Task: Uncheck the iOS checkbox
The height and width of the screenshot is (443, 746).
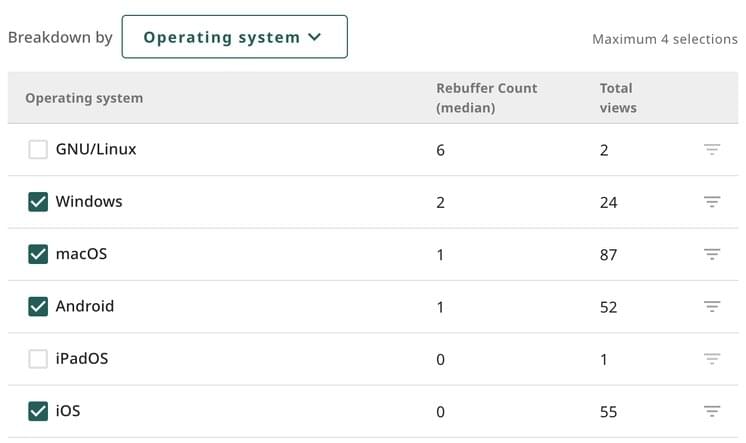Action: [38, 411]
